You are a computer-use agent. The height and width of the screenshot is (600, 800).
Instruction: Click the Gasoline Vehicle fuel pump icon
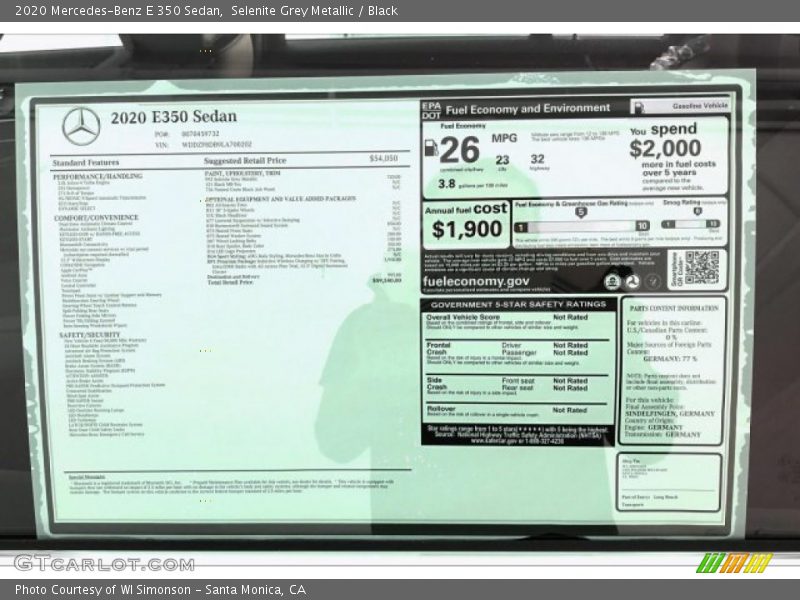pos(640,104)
